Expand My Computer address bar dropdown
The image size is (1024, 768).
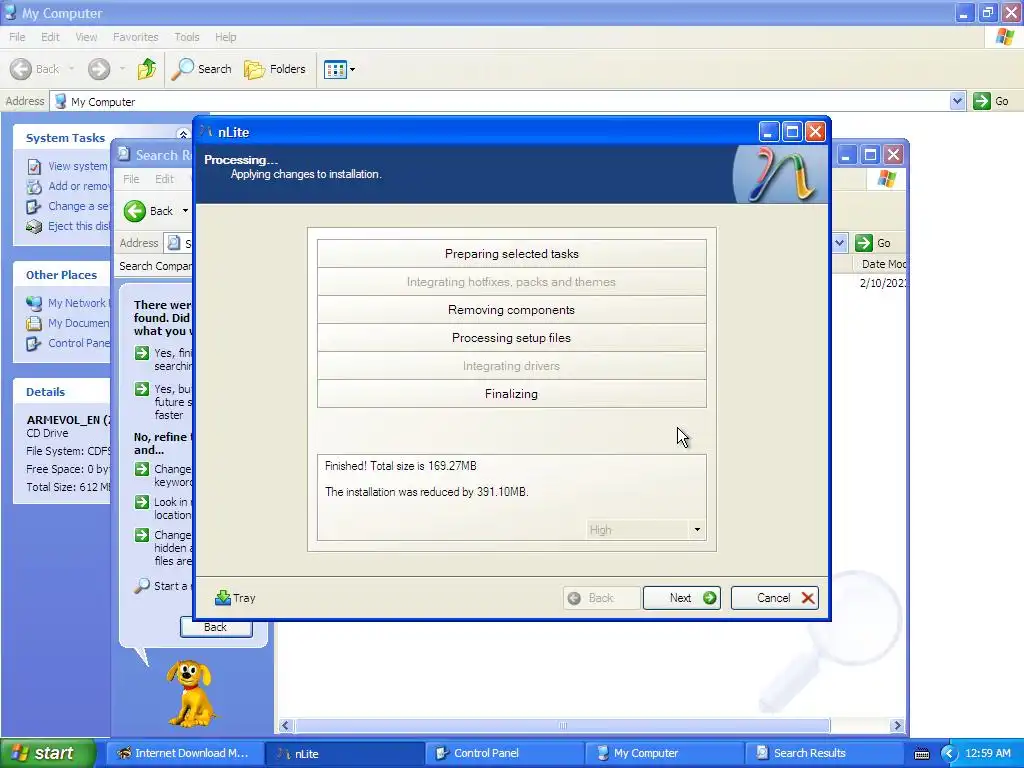point(957,101)
